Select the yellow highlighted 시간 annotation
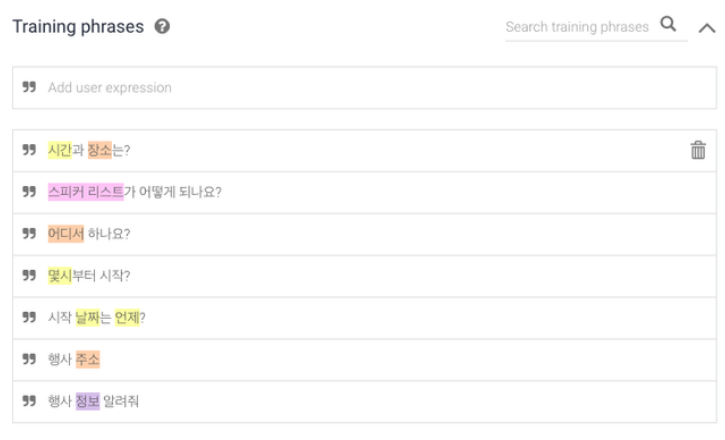The image size is (725, 440). pyautogui.click(x=60, y=150)
